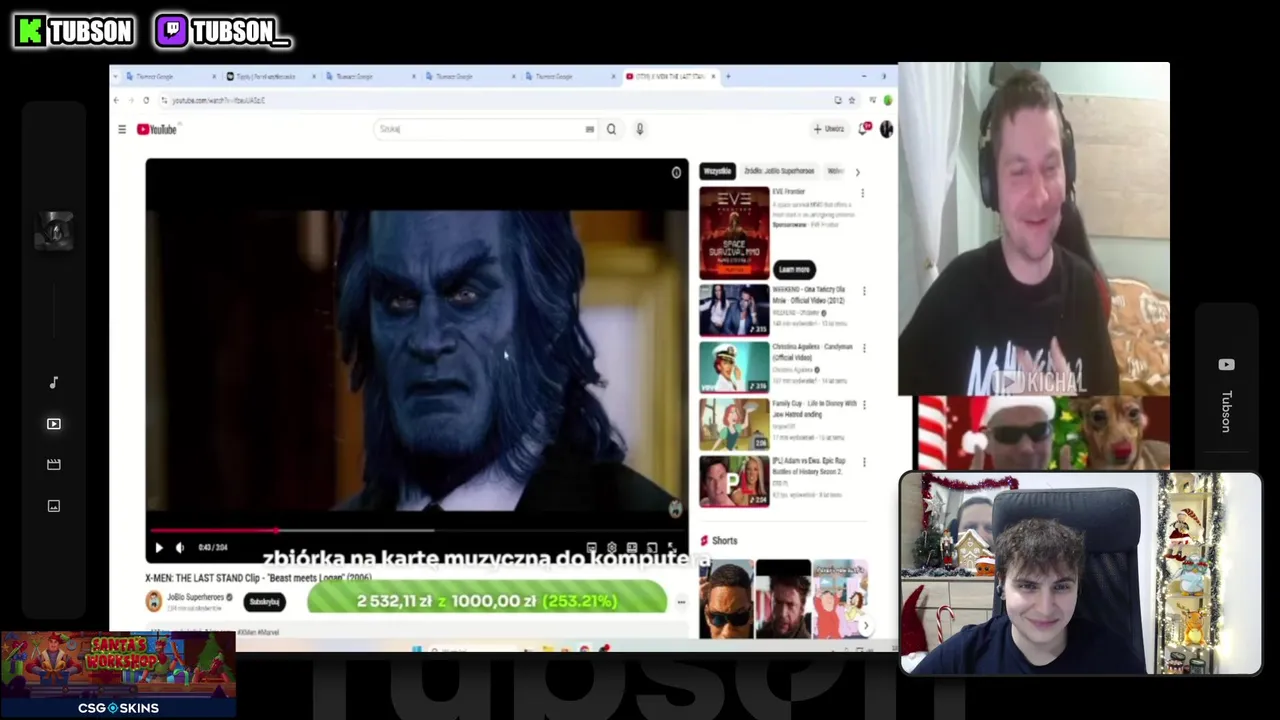Open the YouTube account avatar menu
Screen dimensions: 1280x720
886,129
